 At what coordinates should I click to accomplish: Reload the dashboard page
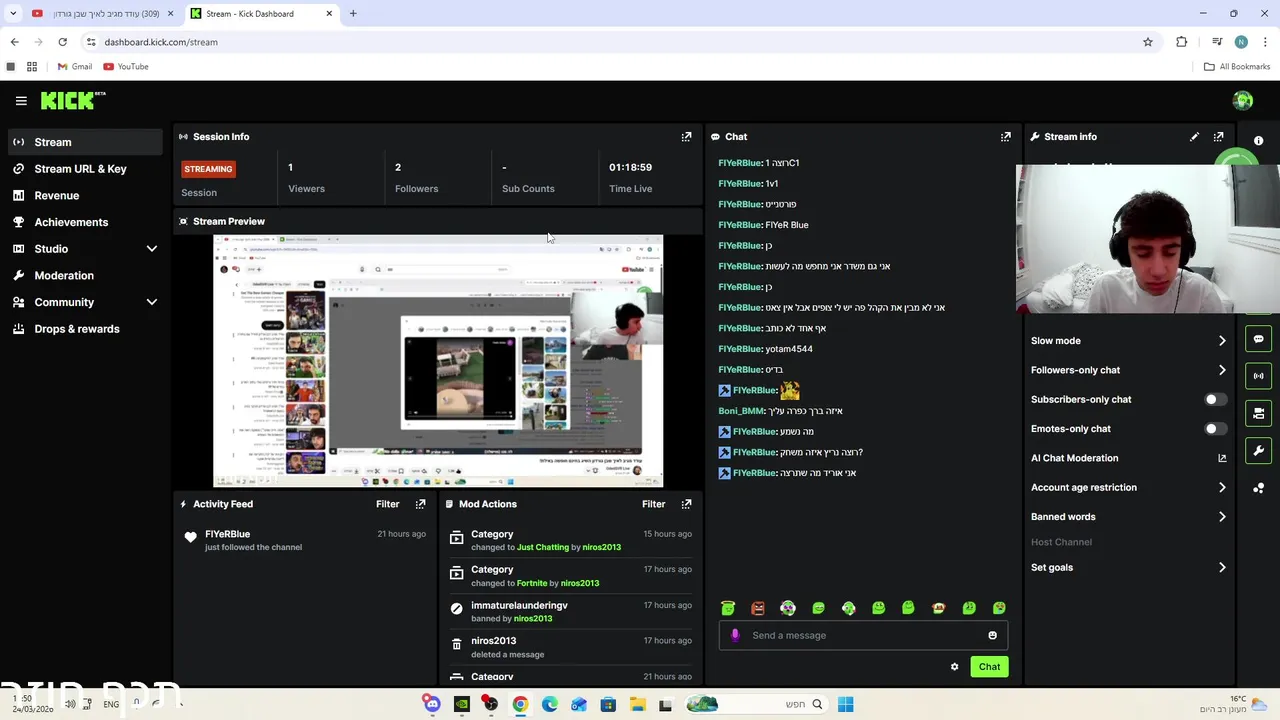pos(62,42)
